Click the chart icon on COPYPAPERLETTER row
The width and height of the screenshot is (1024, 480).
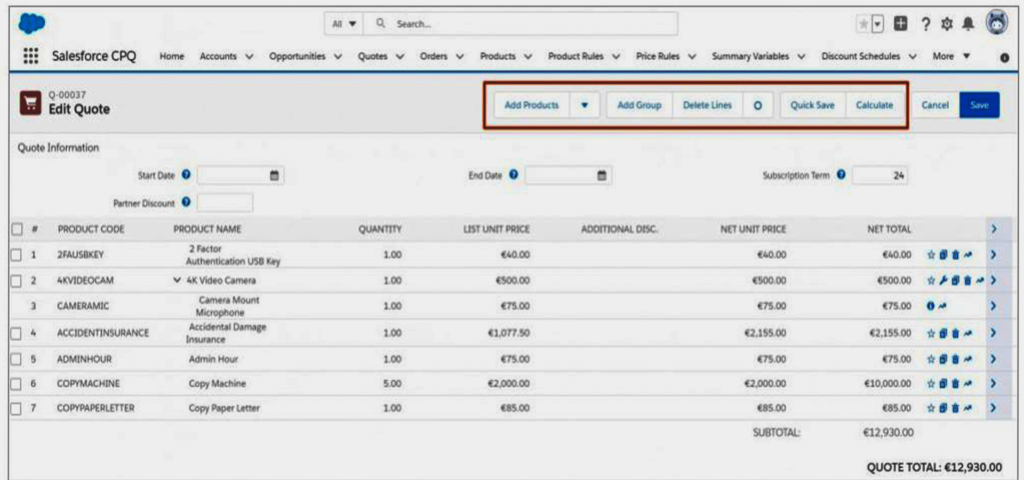(968, 408)
